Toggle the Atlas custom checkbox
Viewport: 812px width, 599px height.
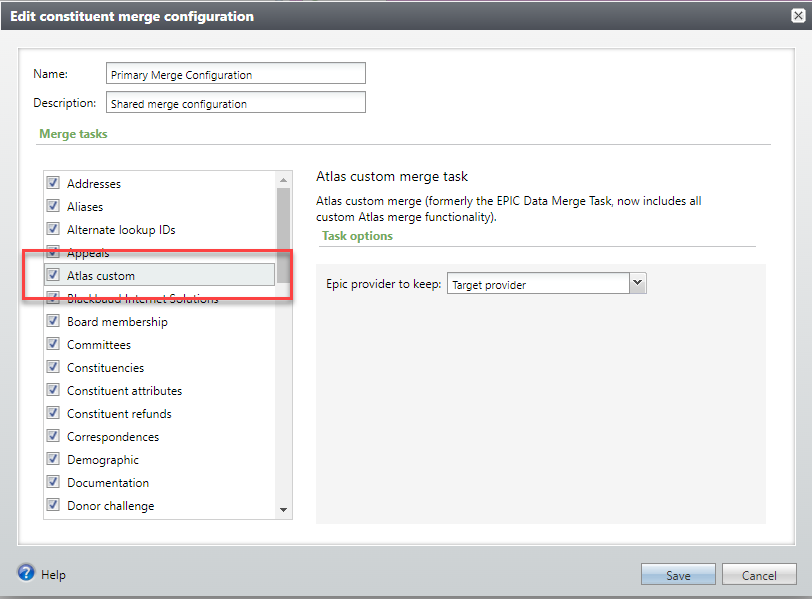[x=53, y=275]
